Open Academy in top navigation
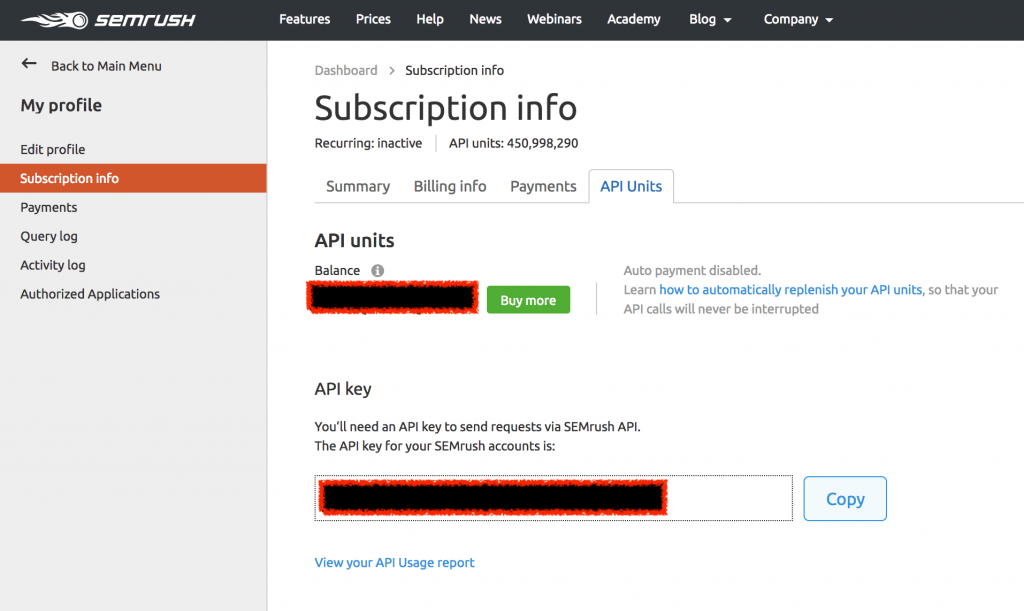Screen dimensions: 1024x611 (x=633, y=20)
